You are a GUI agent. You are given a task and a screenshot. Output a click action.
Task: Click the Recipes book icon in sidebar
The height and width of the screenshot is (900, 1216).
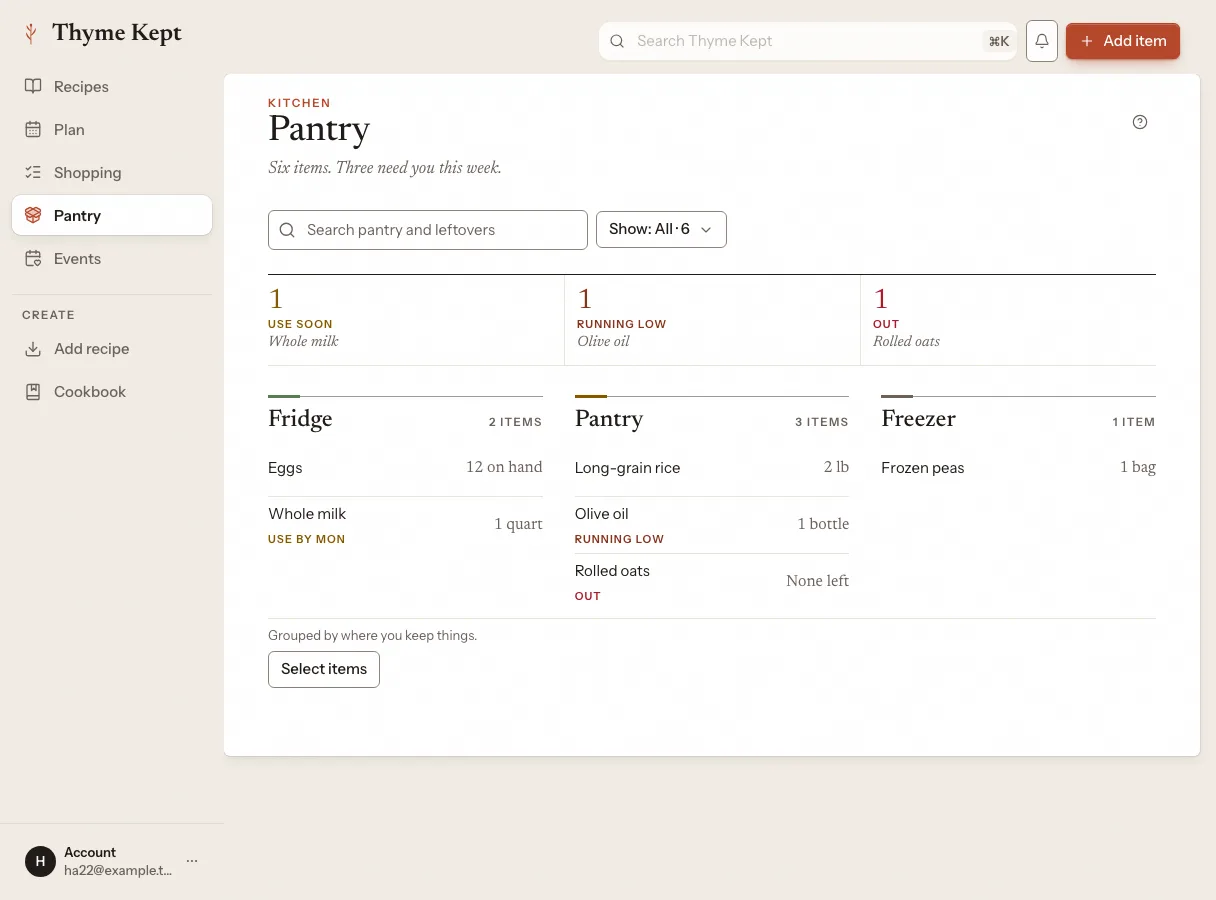pos(33,86)
